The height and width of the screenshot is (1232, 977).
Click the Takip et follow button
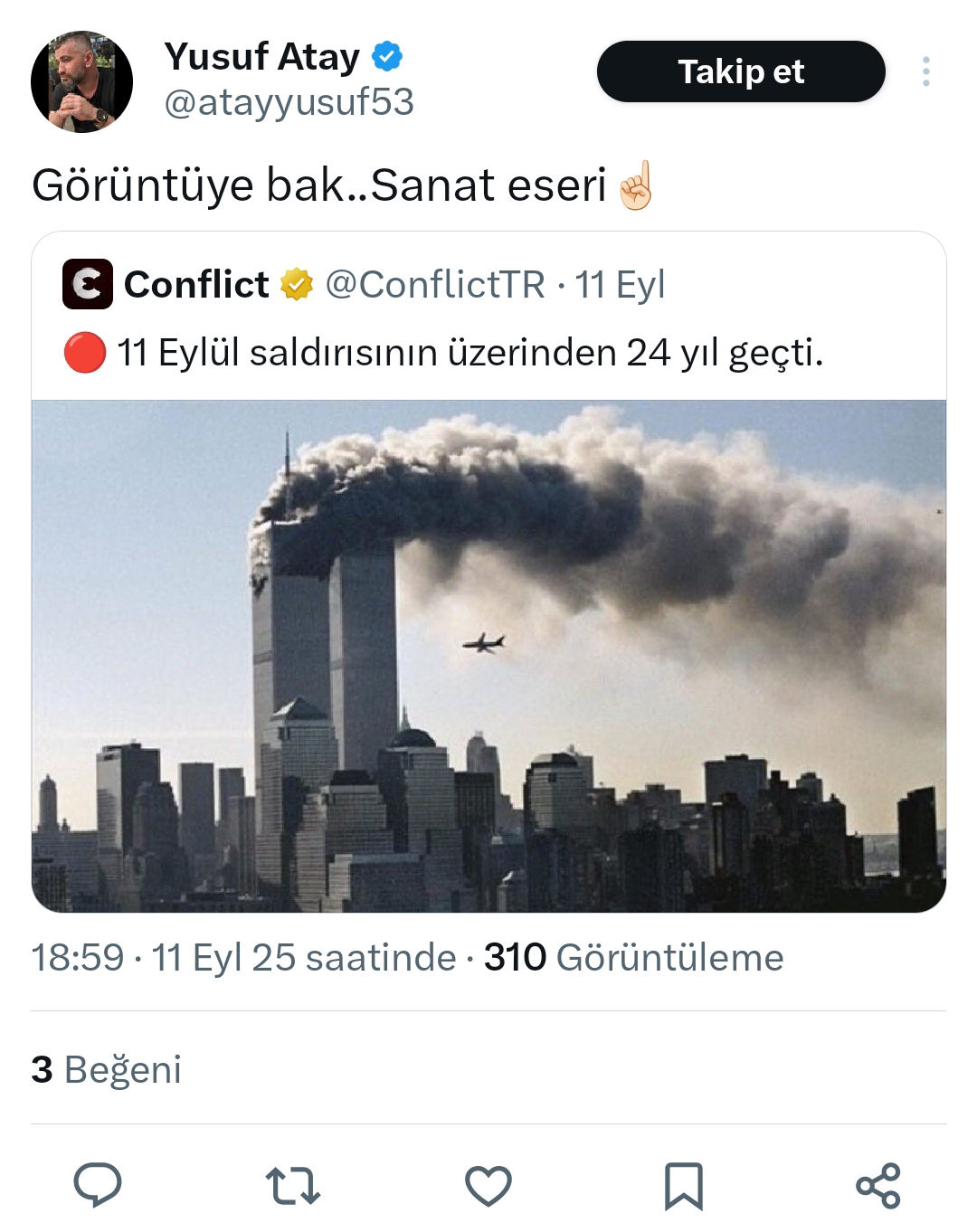(x=740, y=71)
